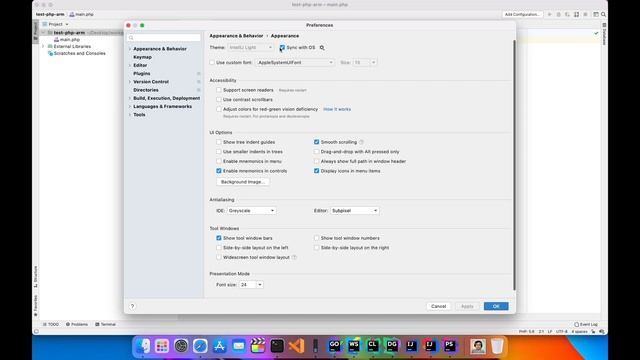This screenshot has width=640, height=360.
Task: Enable Use contrast scrollbars
Action: [x=219, y=100]
